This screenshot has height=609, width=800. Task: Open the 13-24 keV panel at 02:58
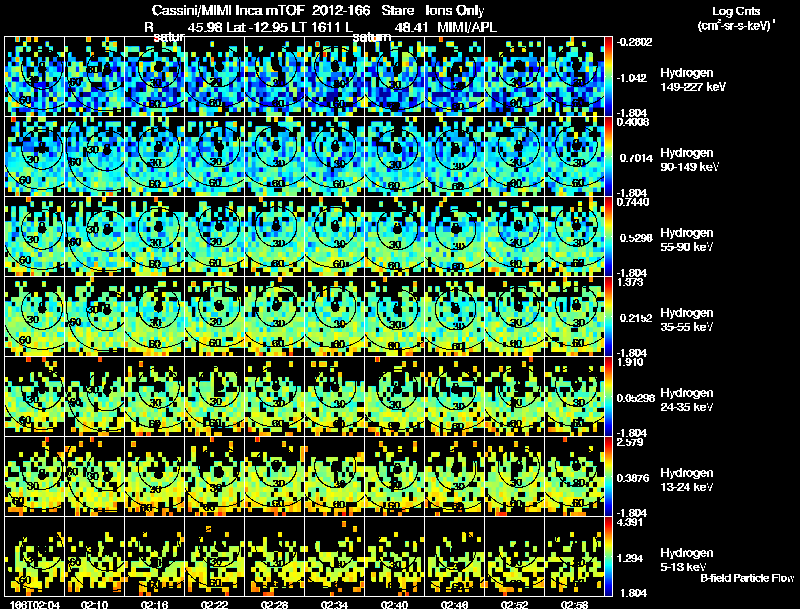[574, 476]
